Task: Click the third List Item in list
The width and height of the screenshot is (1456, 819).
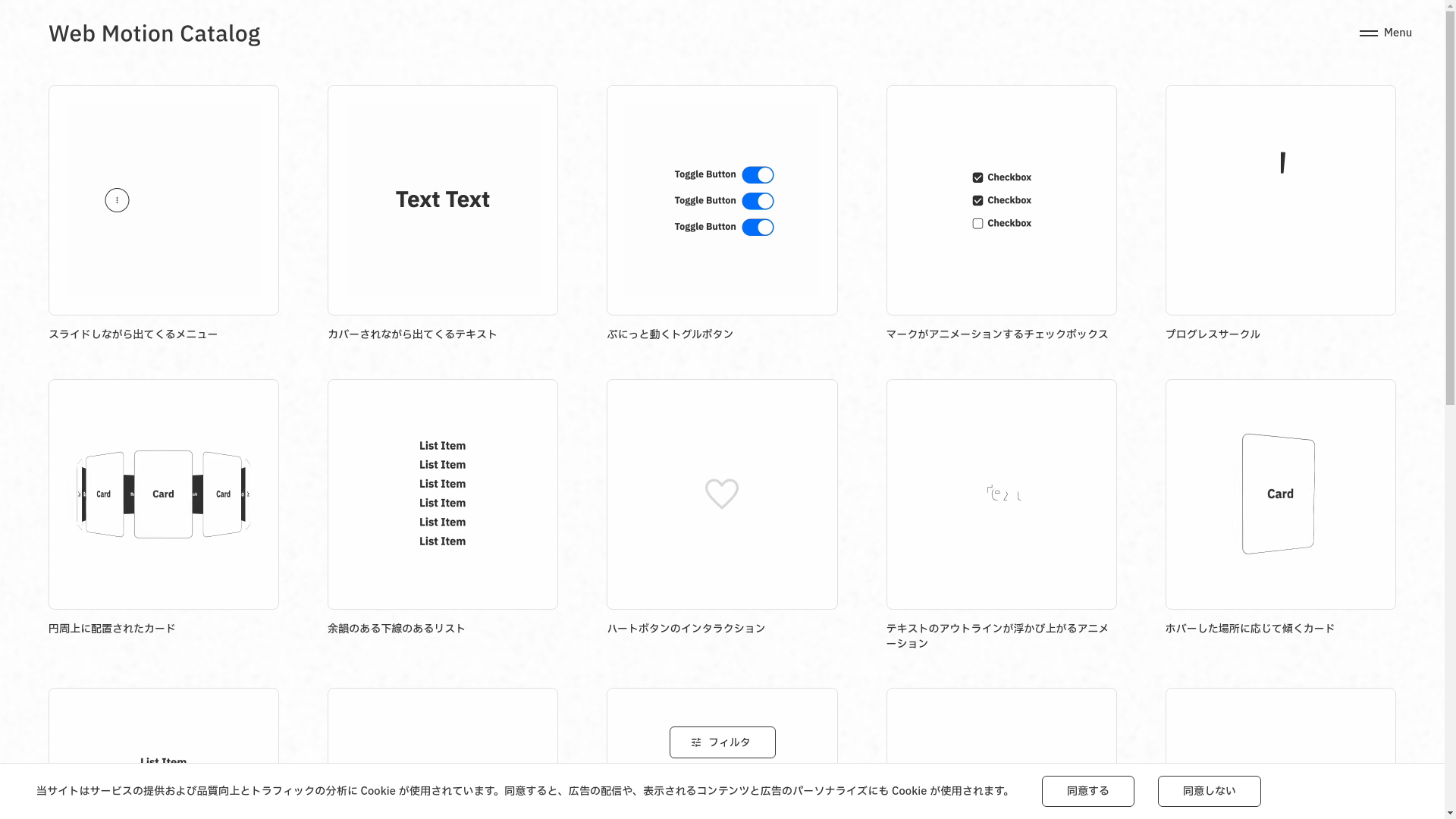Action: click(443, 484)
